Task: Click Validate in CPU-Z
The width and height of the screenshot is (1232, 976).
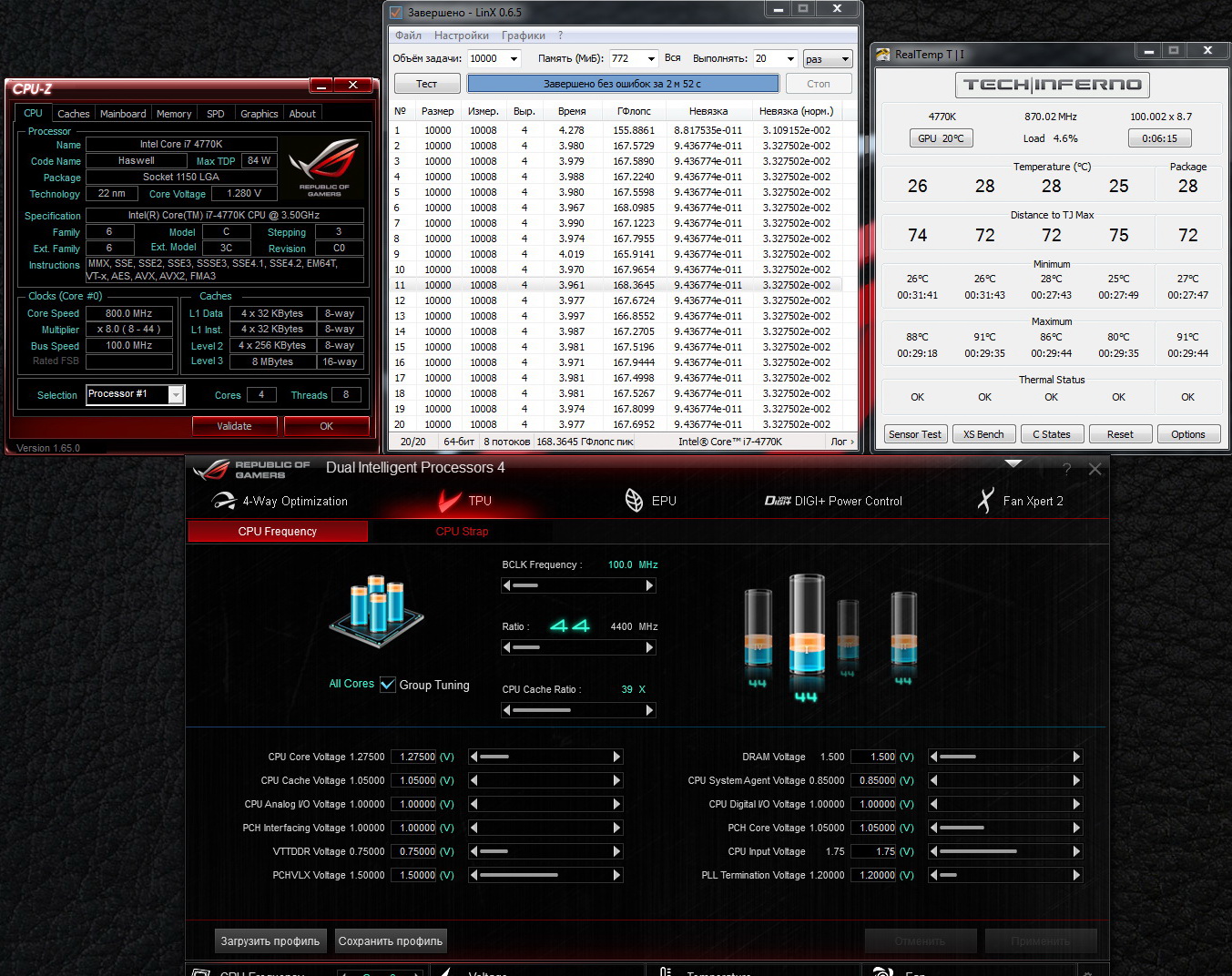Action: tap(234, 426)
